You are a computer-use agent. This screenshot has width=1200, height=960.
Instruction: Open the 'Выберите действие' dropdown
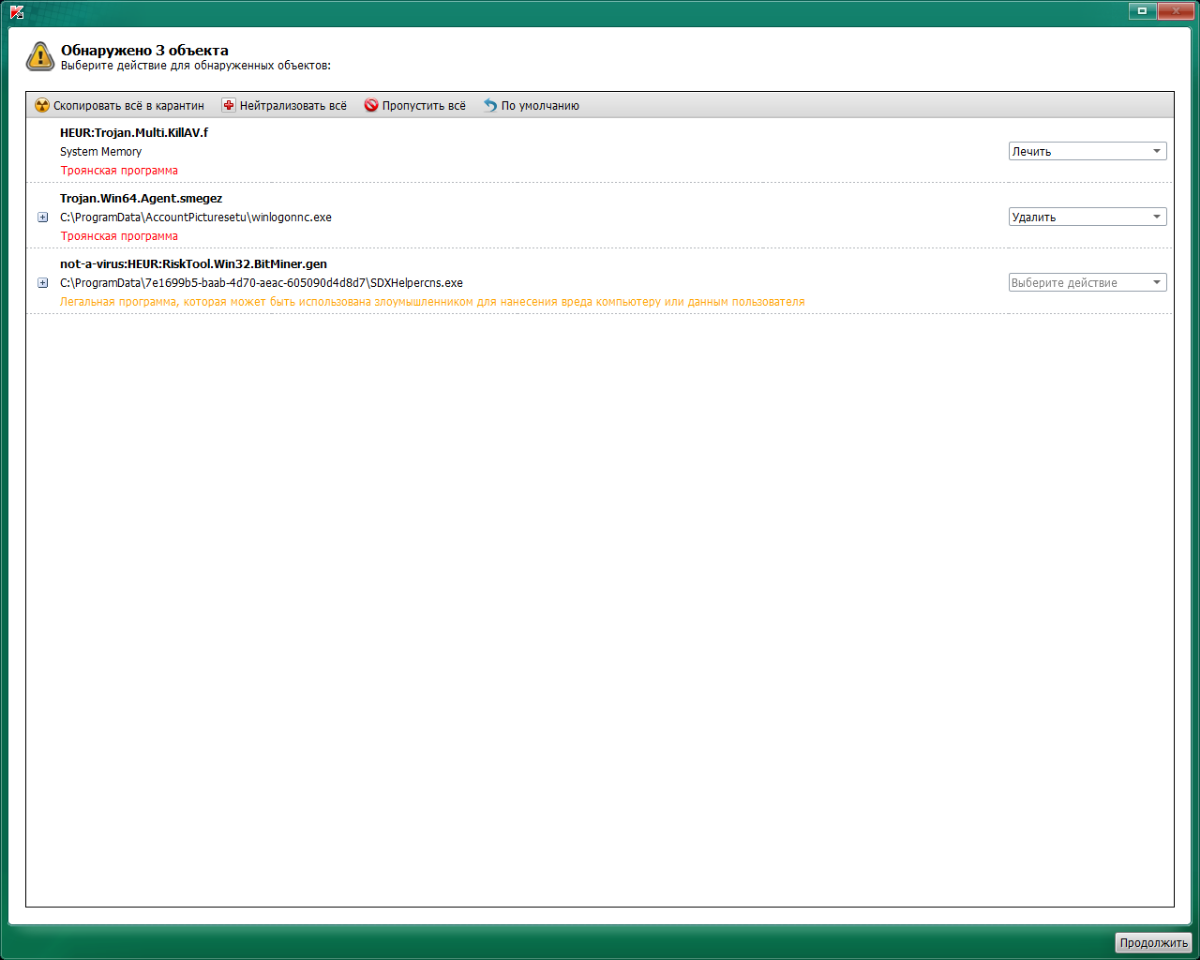click(1087, 282)
